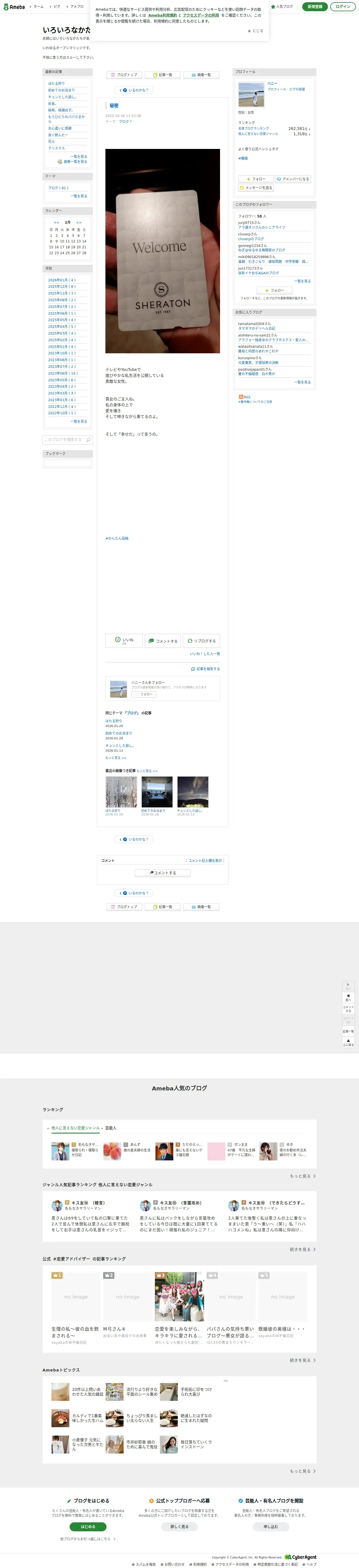359x1568 pixels.
Task: Open the CyberAgent logo in the footer
Action: pyautogui.click(x=301, y=1557)
